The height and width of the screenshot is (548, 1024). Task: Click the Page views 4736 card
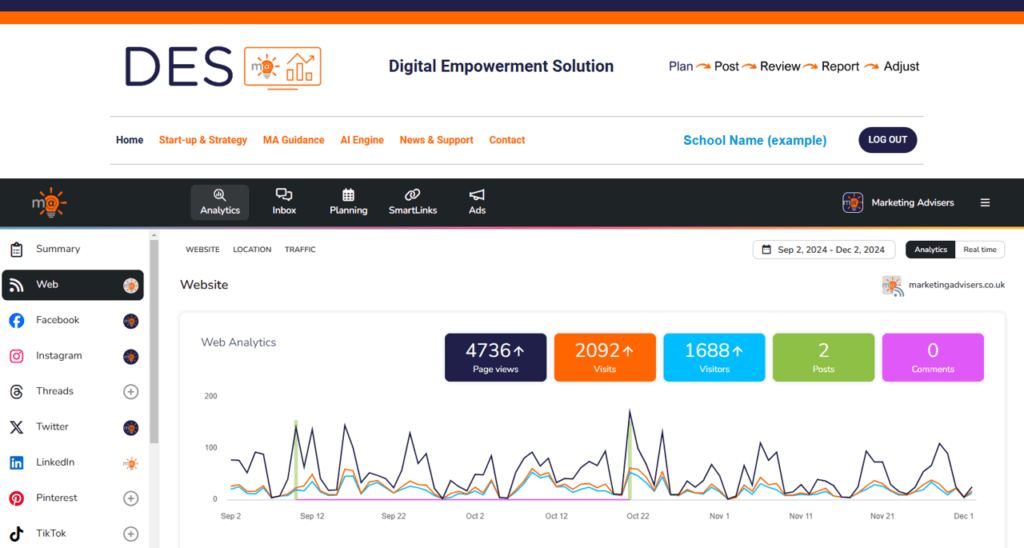pyautogui.click(x=496, y=357)
